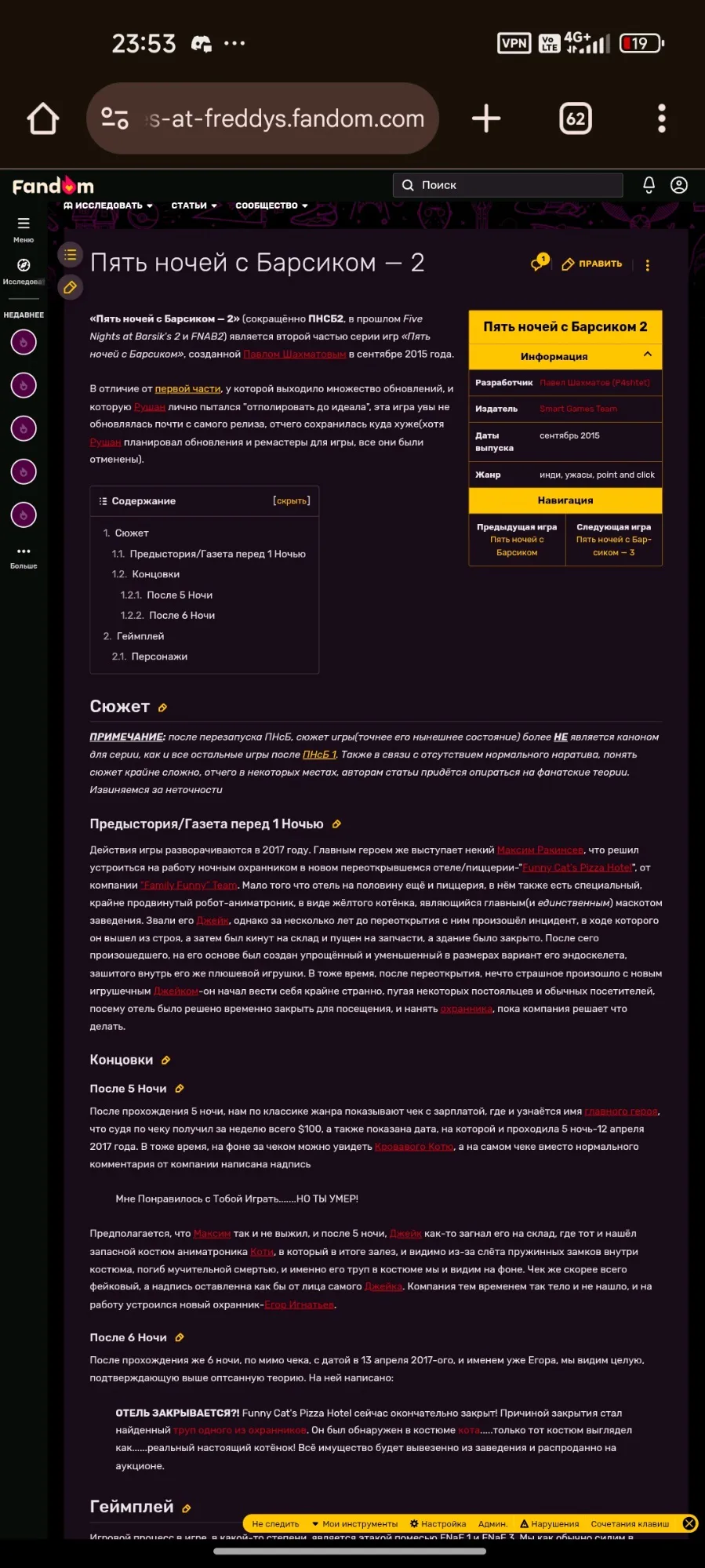
Task: Edit Концовки section pencil icon
Action: tap(165, 1060)
